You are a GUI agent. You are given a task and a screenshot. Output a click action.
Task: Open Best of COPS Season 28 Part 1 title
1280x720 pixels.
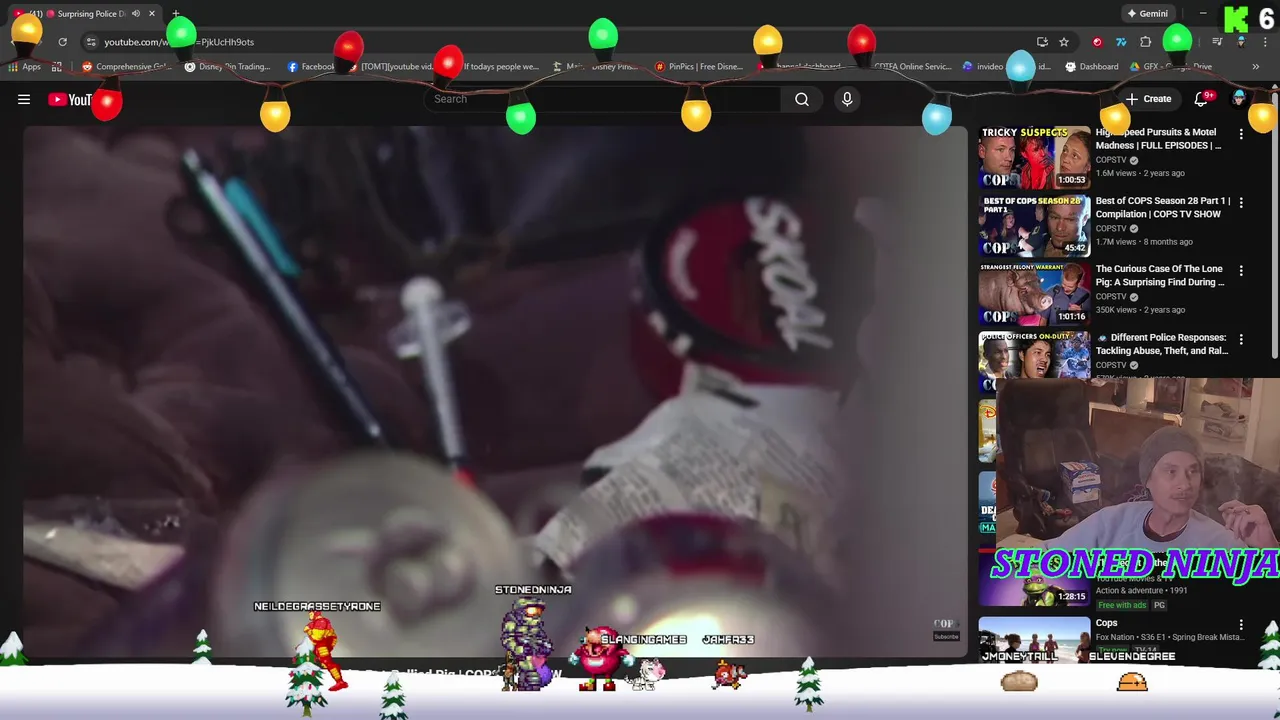[1162, 207]
